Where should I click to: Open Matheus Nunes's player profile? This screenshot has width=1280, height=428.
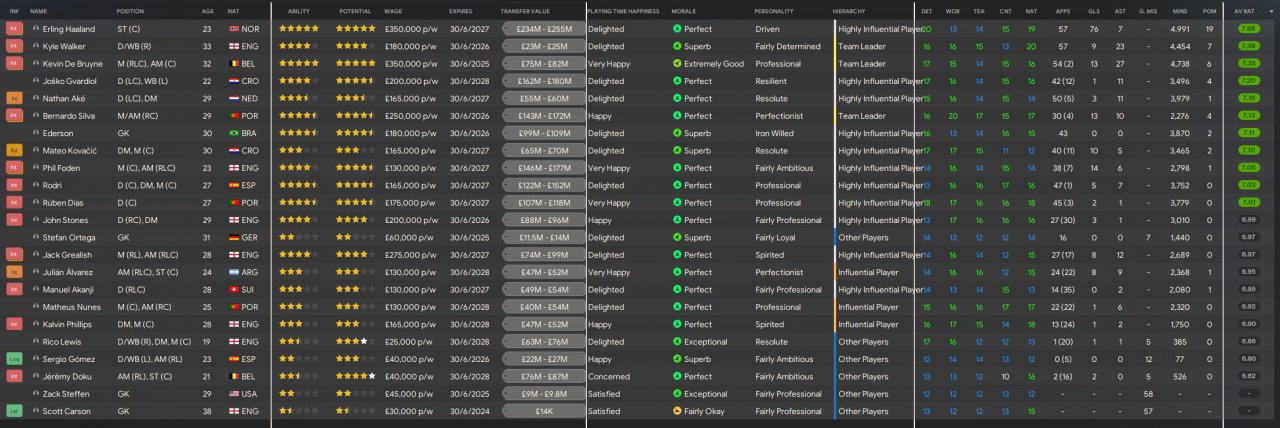pos(71,307)
